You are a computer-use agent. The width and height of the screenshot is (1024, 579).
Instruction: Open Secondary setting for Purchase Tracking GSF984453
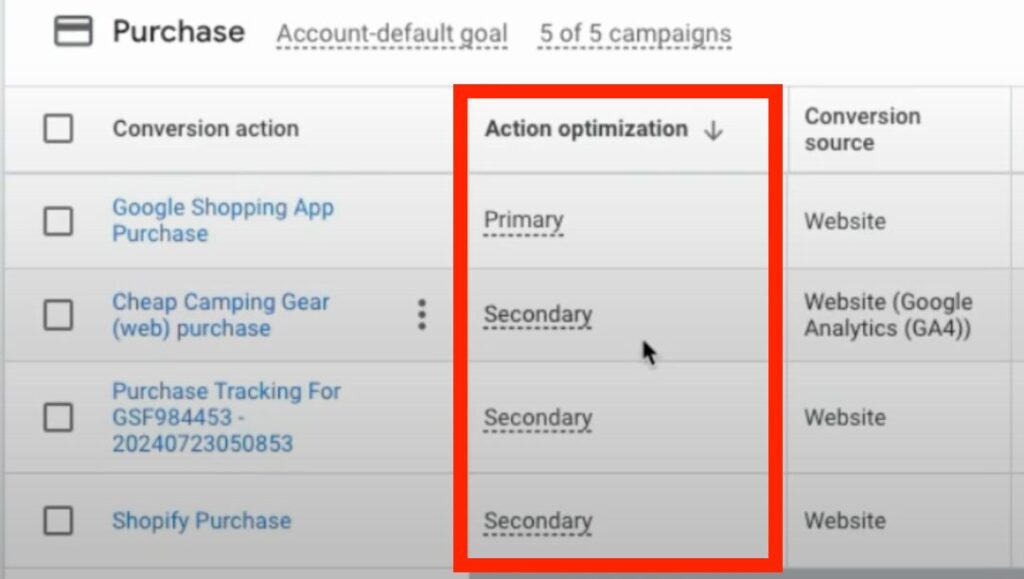[537, 417]
